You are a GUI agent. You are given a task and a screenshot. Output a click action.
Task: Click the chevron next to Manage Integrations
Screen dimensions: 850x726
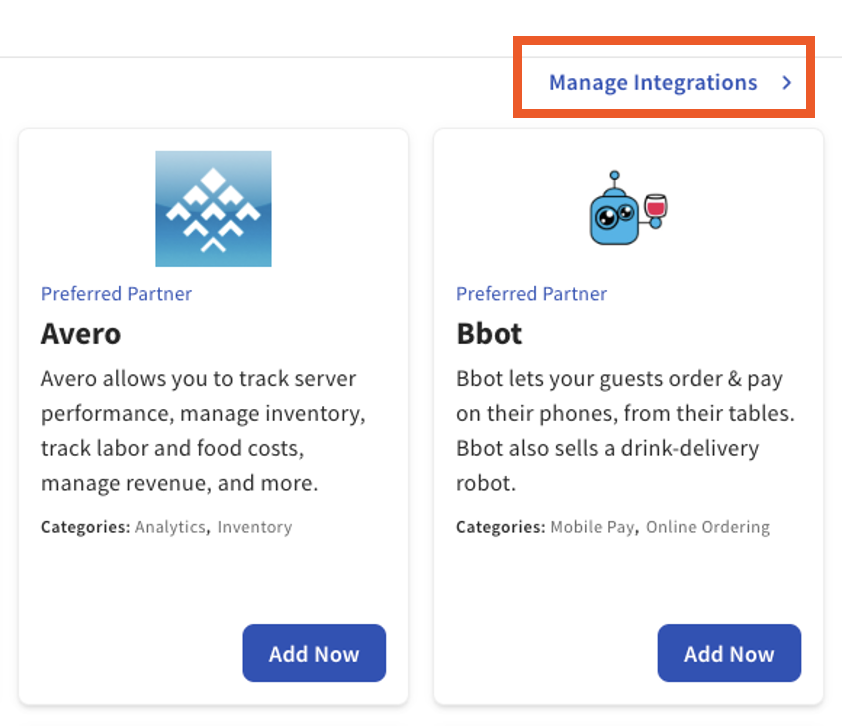[x=786, y=83]
